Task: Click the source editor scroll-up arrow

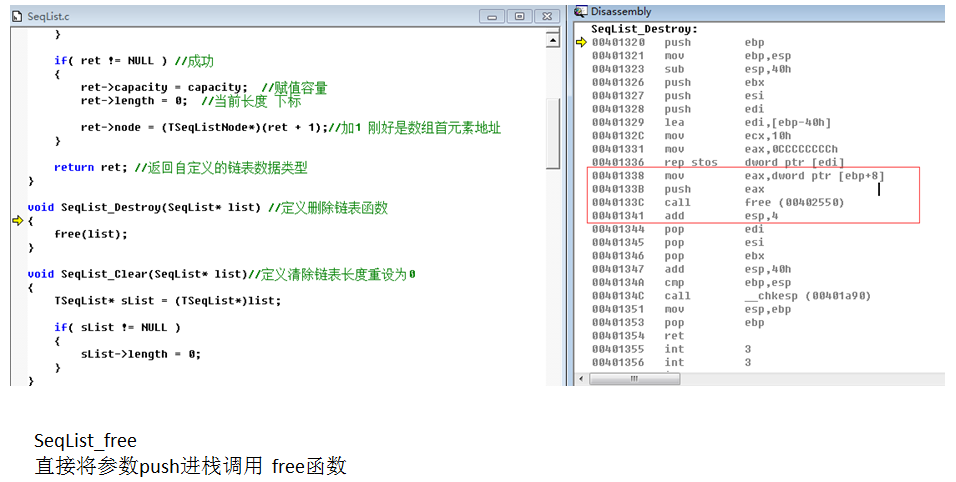Action: click(552, 40)
